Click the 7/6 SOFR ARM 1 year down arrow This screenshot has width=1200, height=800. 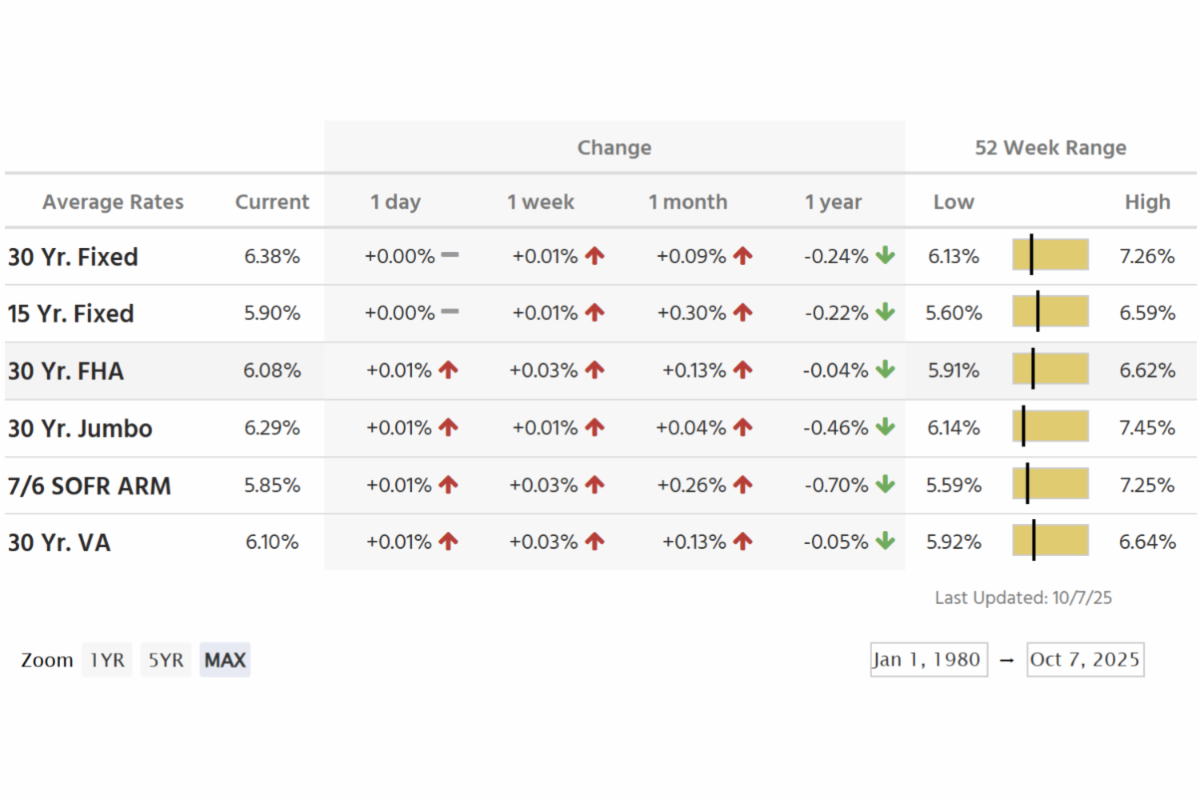(x=885, y=485)
